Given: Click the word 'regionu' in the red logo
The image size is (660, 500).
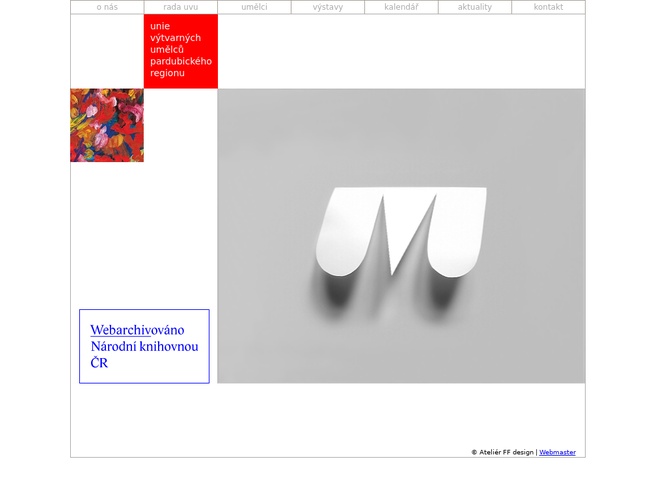Looking at the screenshot, I should click(167, 74).
